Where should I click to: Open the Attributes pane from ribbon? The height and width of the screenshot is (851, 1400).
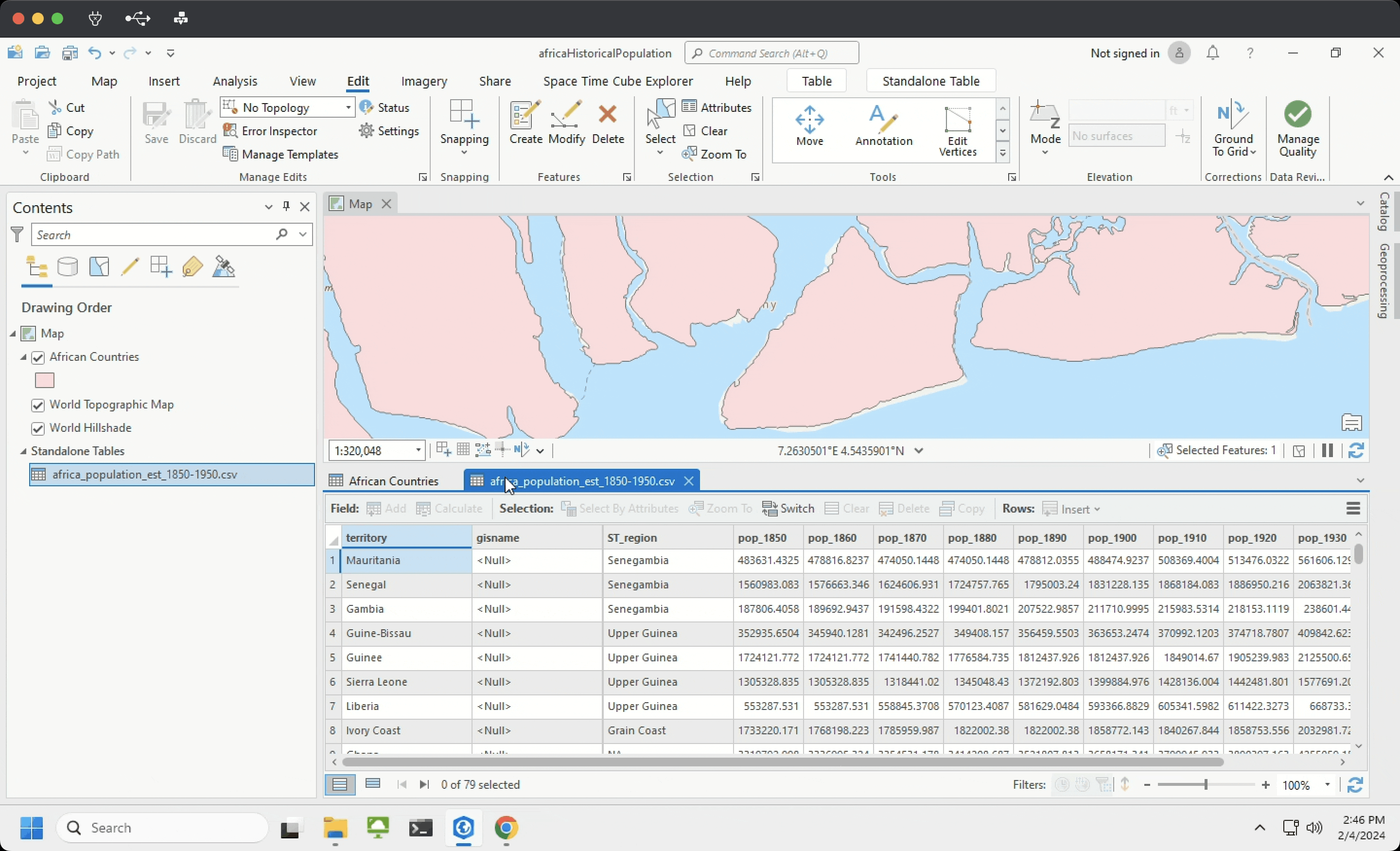(717, 107)
